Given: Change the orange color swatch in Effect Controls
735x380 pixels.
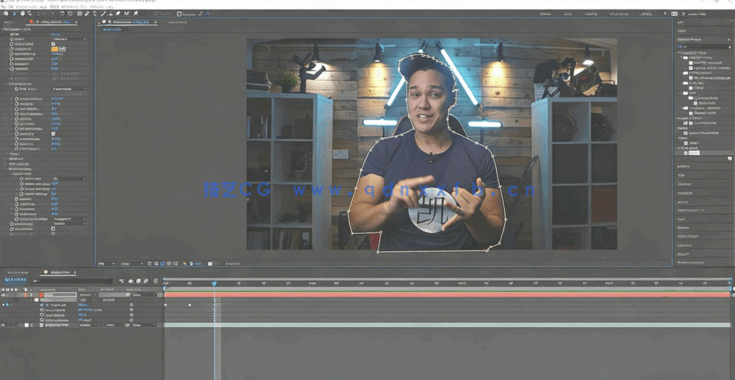Looking at the screenshot, I should (x=54, y=49).
